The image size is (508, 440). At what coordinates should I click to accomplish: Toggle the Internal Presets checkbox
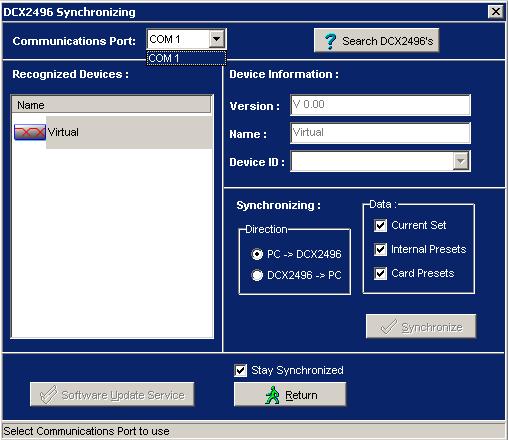(380, 249)
